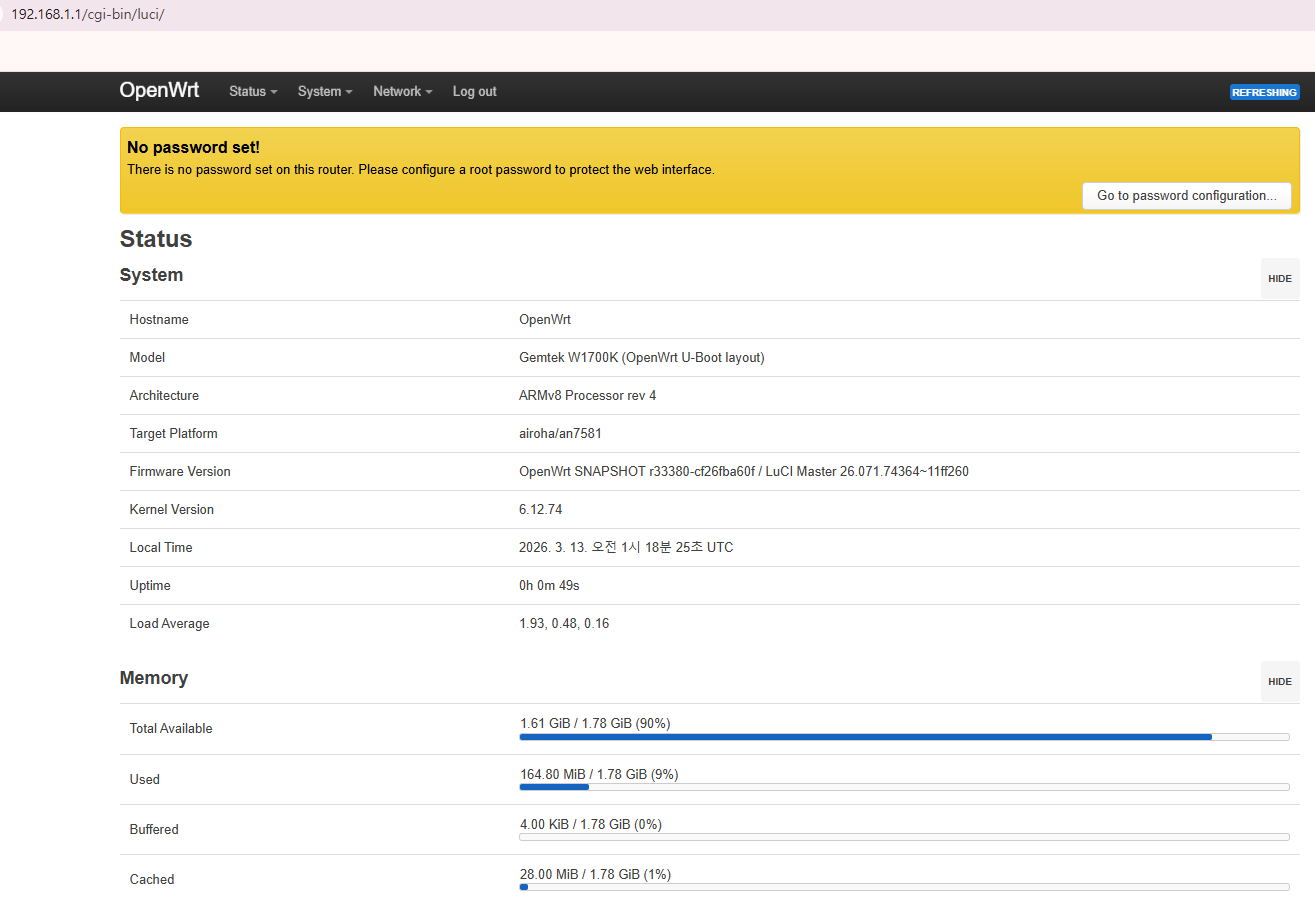Click the browser address bar URL
1315x914 pixels.
coord(87,15)
